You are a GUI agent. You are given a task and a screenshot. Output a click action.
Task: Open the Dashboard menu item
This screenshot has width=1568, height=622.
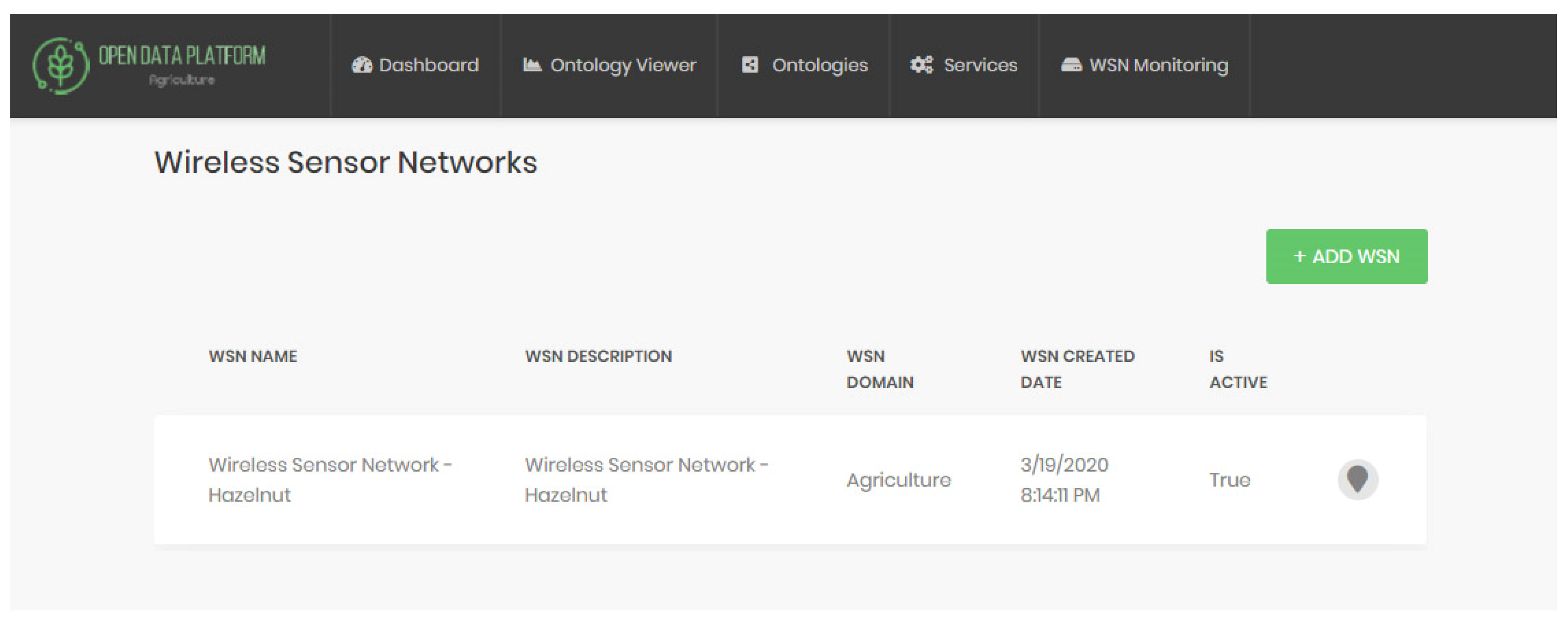tap(429, 65)
